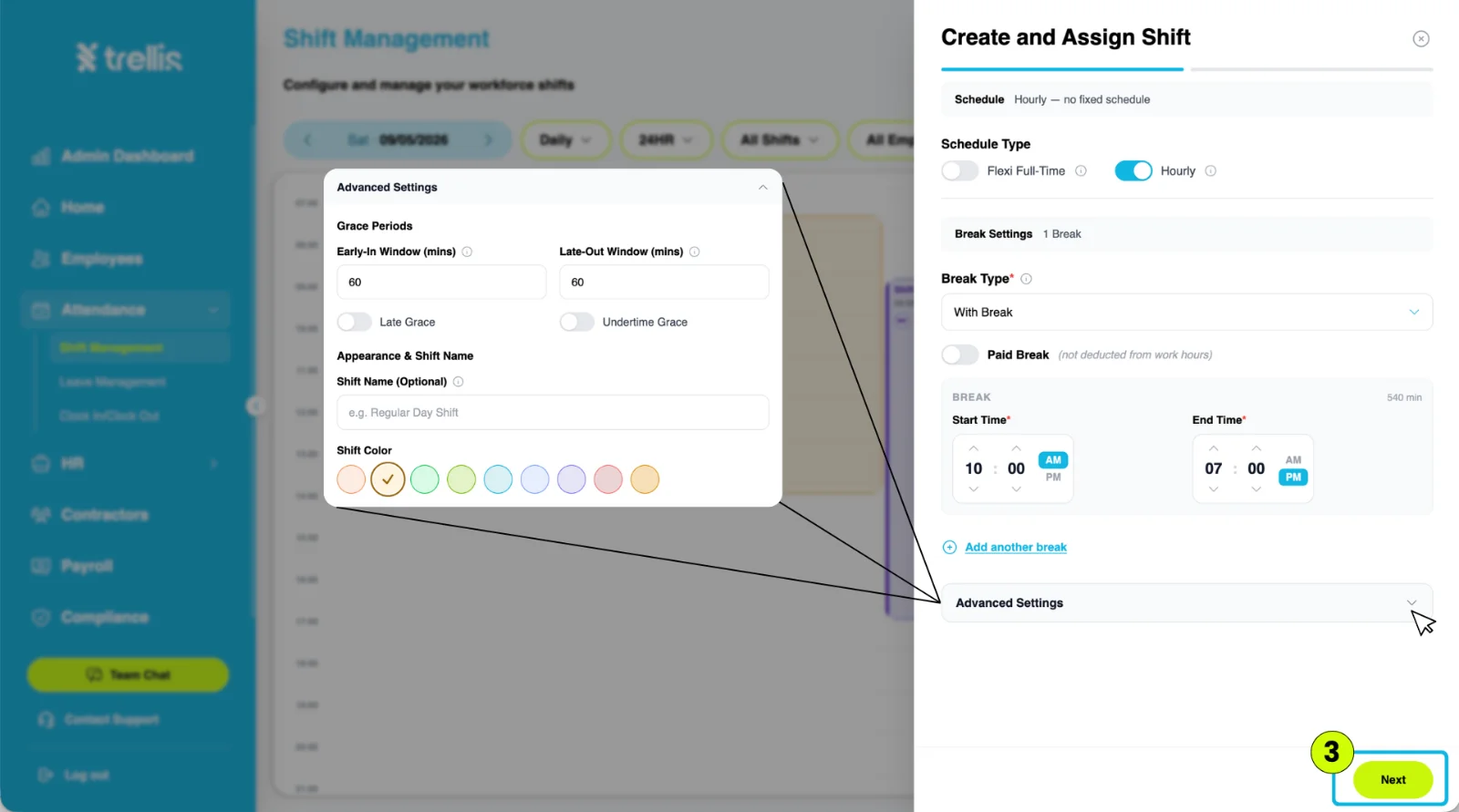Click the Next button

pyautogui.click(x=1392, y=780)
